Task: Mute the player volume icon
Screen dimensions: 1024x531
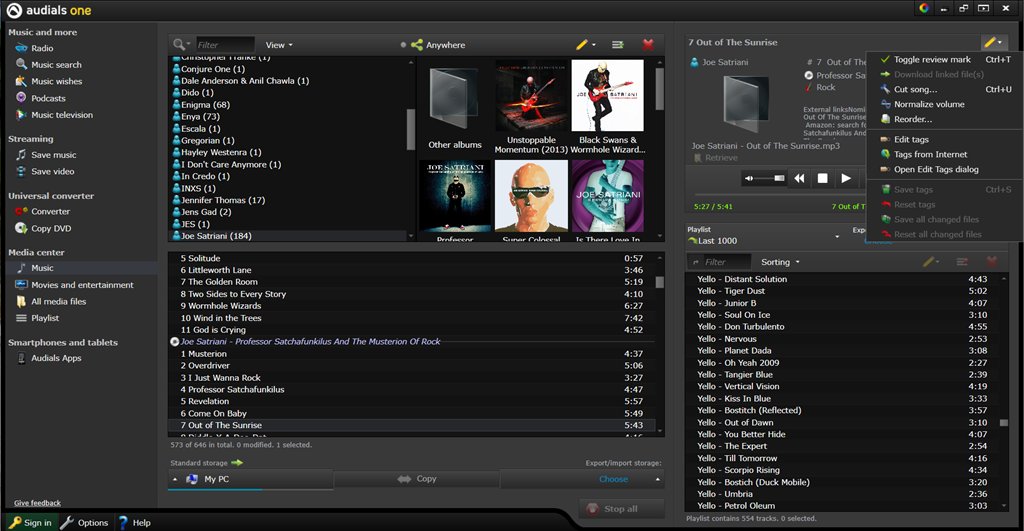Action: [748, 178]
